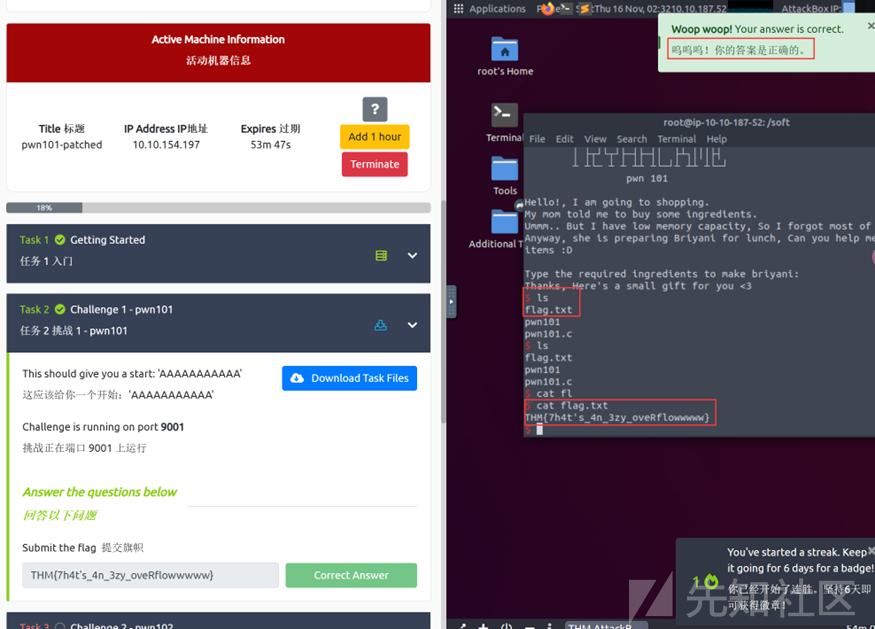Click the page vertical scrollbar
Screen dimensions: 875x629
click(x=443, y=313)
